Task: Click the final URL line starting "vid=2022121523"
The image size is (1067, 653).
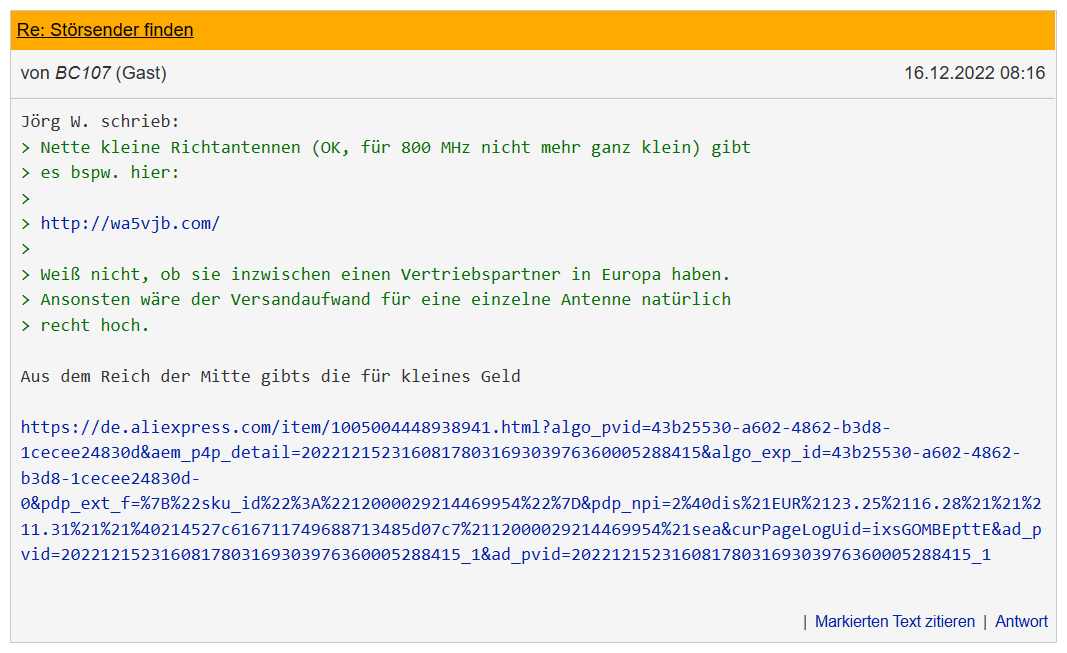Action: pyautogui.click(x=506, y=554)
